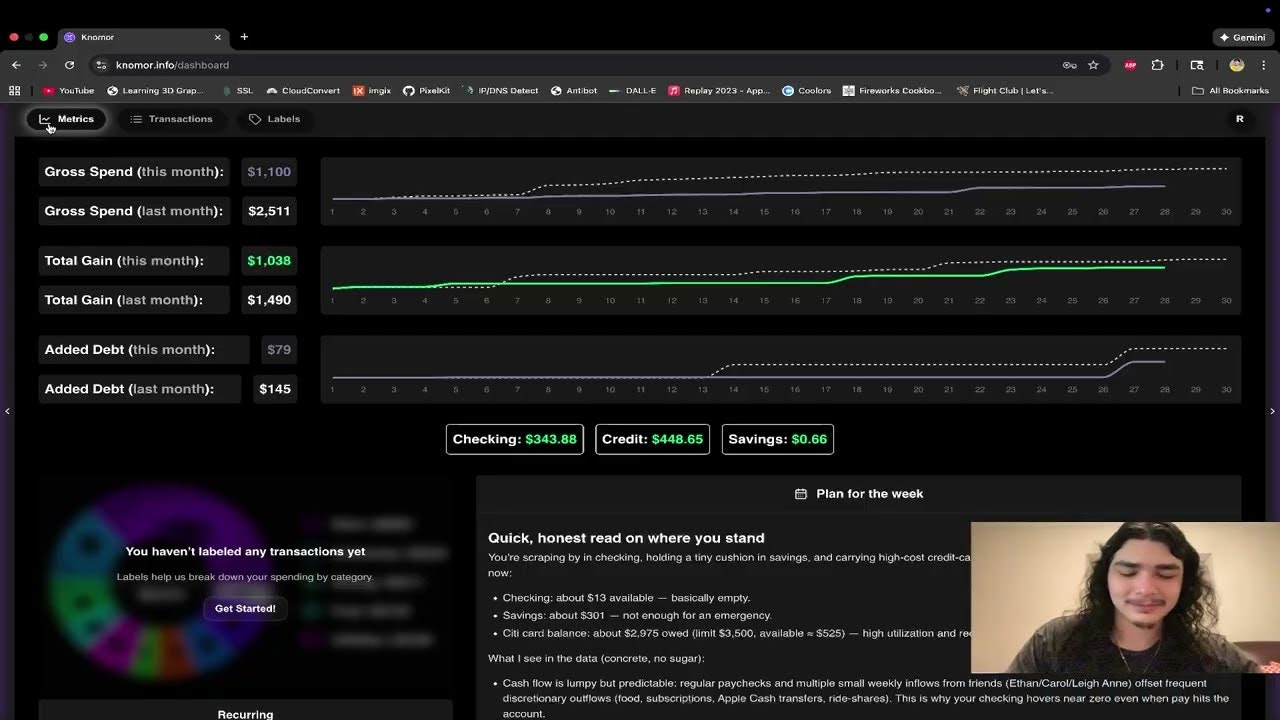The width and height of the screenshot is (1280, 720).
Task: Open the YouTube bookmark
Action: click(x=68, y=91)
